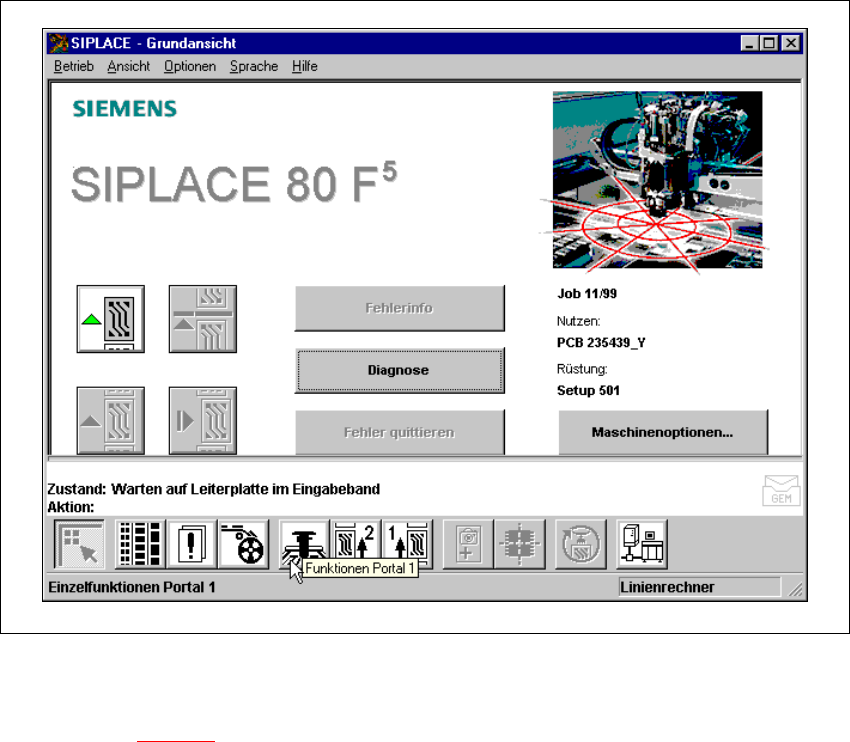This screenshot has width=850, height=742.
Task: Click the SIEMENS logo
Action: pyautogui.click(x=125, y=109)
